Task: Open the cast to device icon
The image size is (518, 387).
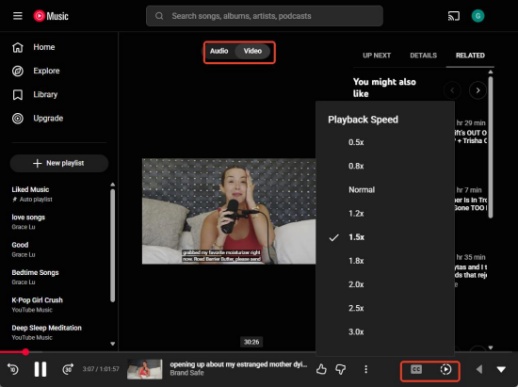Action: pos(454,16)
